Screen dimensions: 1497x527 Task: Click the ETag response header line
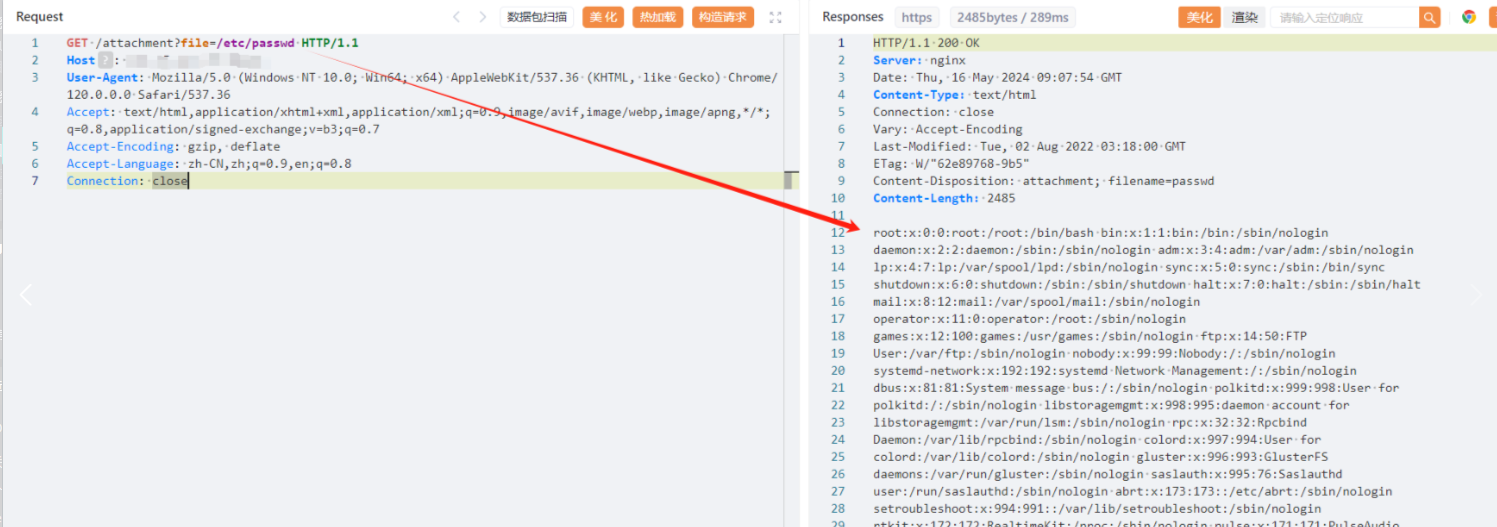click(951, 163)
